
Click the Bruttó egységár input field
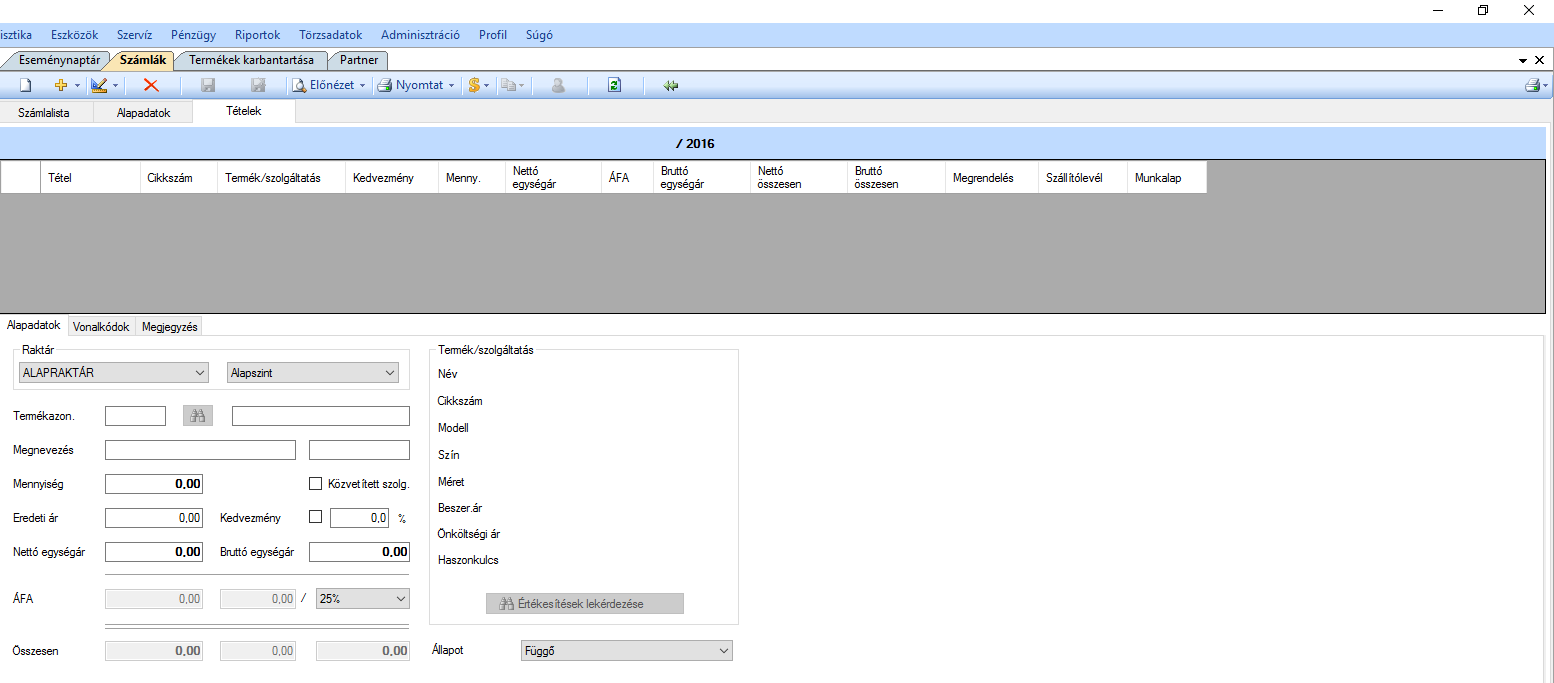pos(359,551)
